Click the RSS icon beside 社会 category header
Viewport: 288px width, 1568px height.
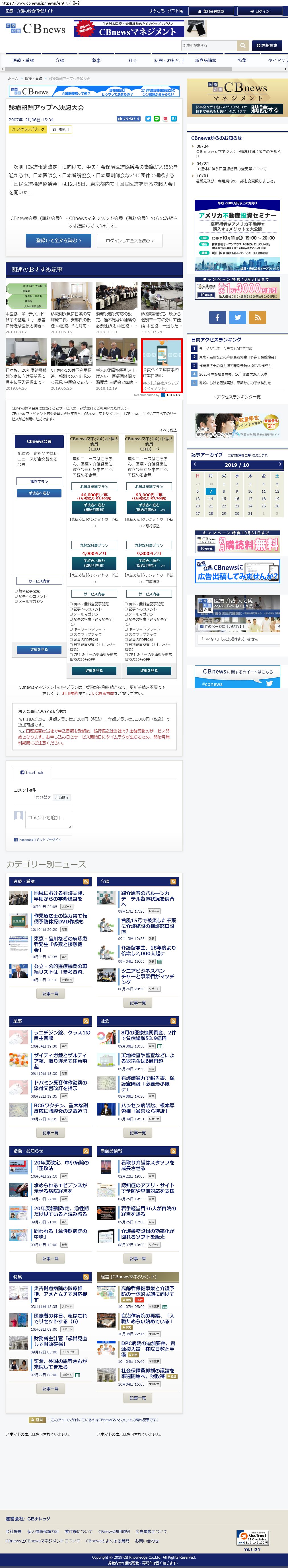click(x=173, y=1021)
